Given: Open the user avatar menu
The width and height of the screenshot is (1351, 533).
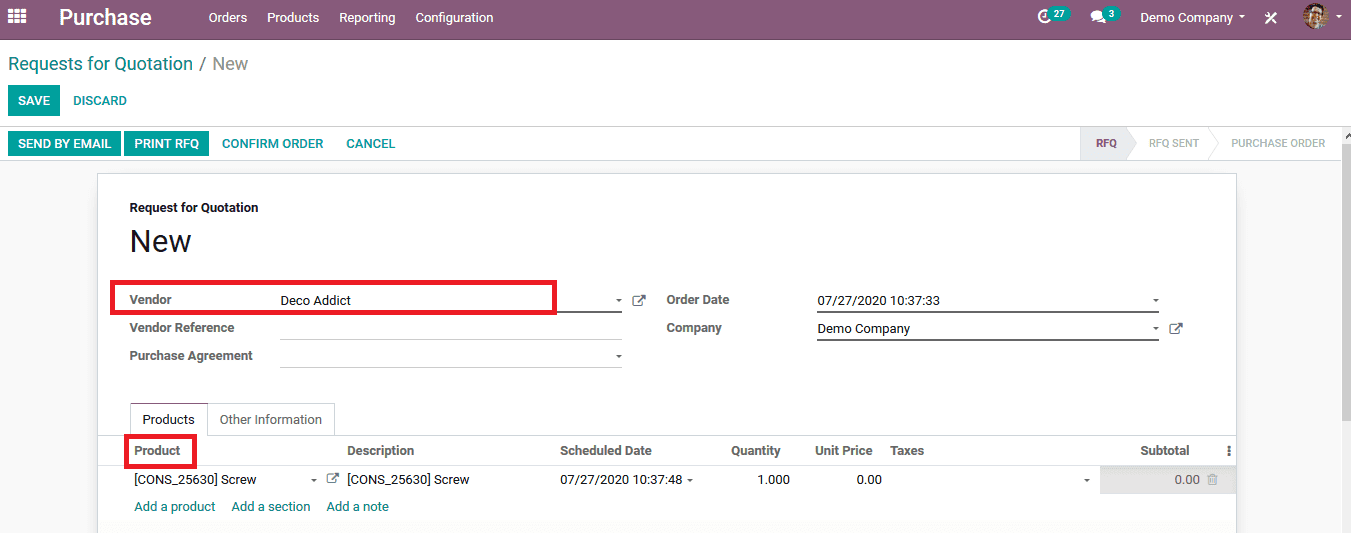Looking at the screenshot, I should pyautogui.click(x=1316, y=17).
